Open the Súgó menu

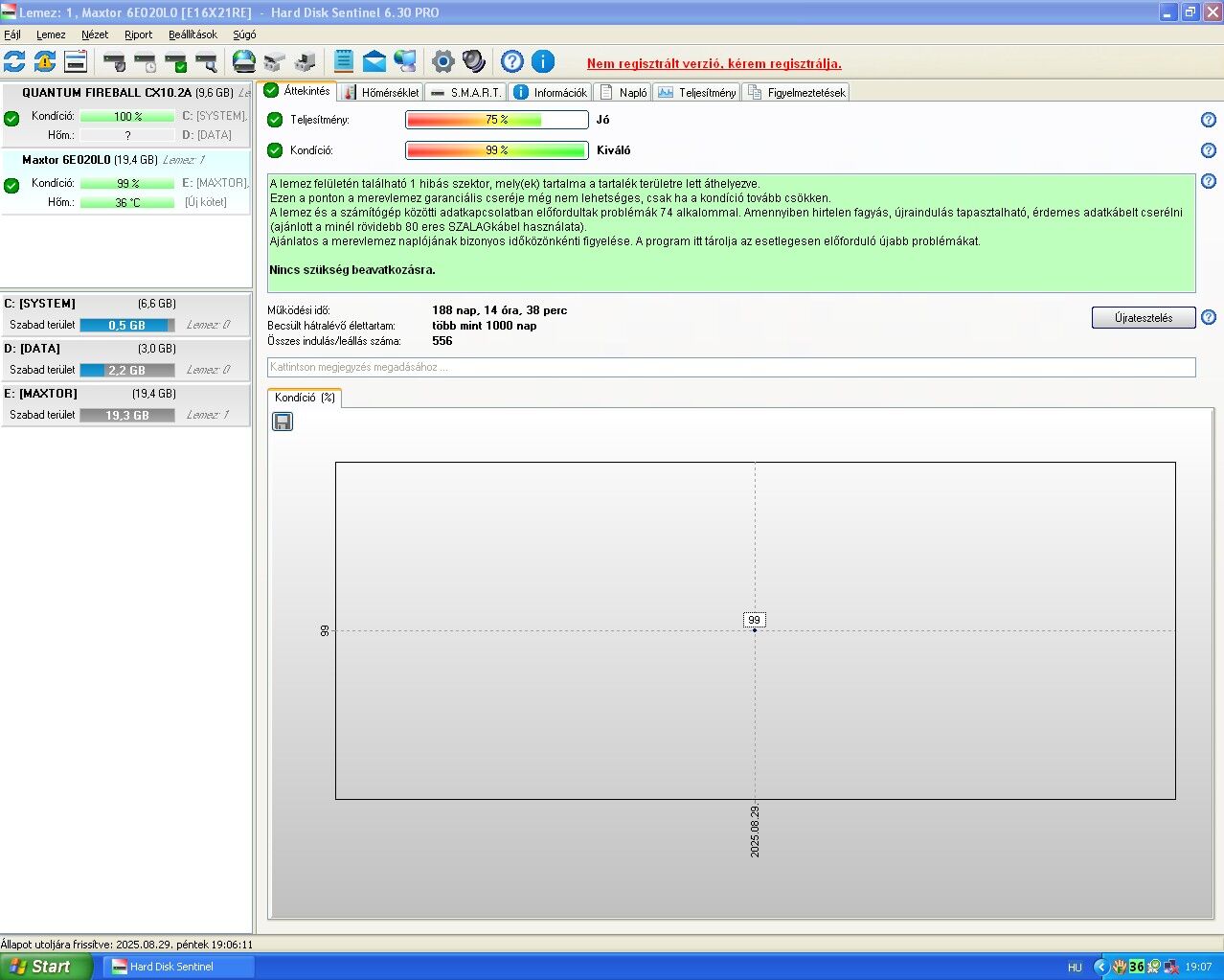coord(244,34)
